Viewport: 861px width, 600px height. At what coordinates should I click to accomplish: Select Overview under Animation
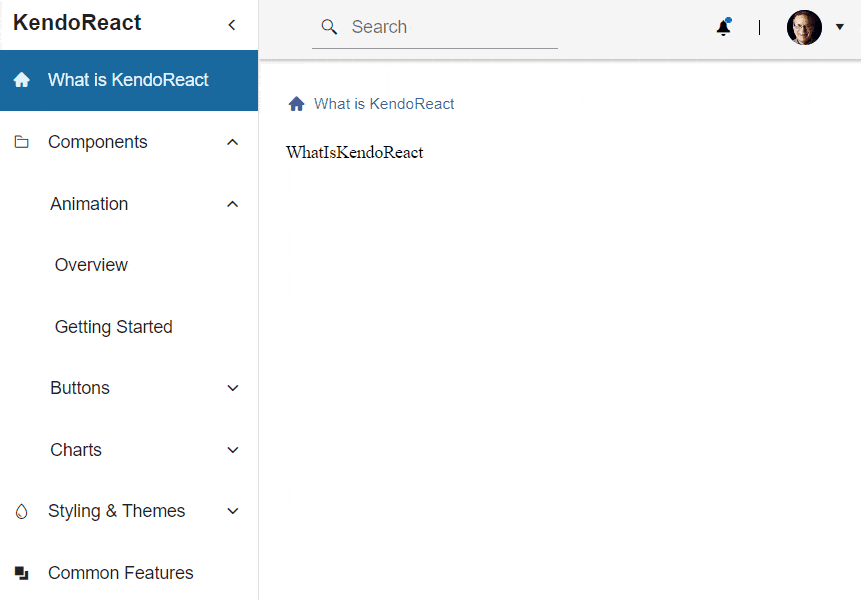pos(91,264)
